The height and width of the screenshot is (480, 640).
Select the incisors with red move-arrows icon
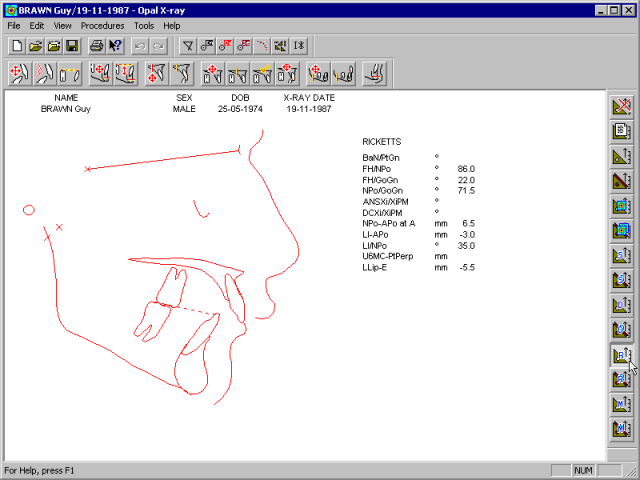[20, 73]
